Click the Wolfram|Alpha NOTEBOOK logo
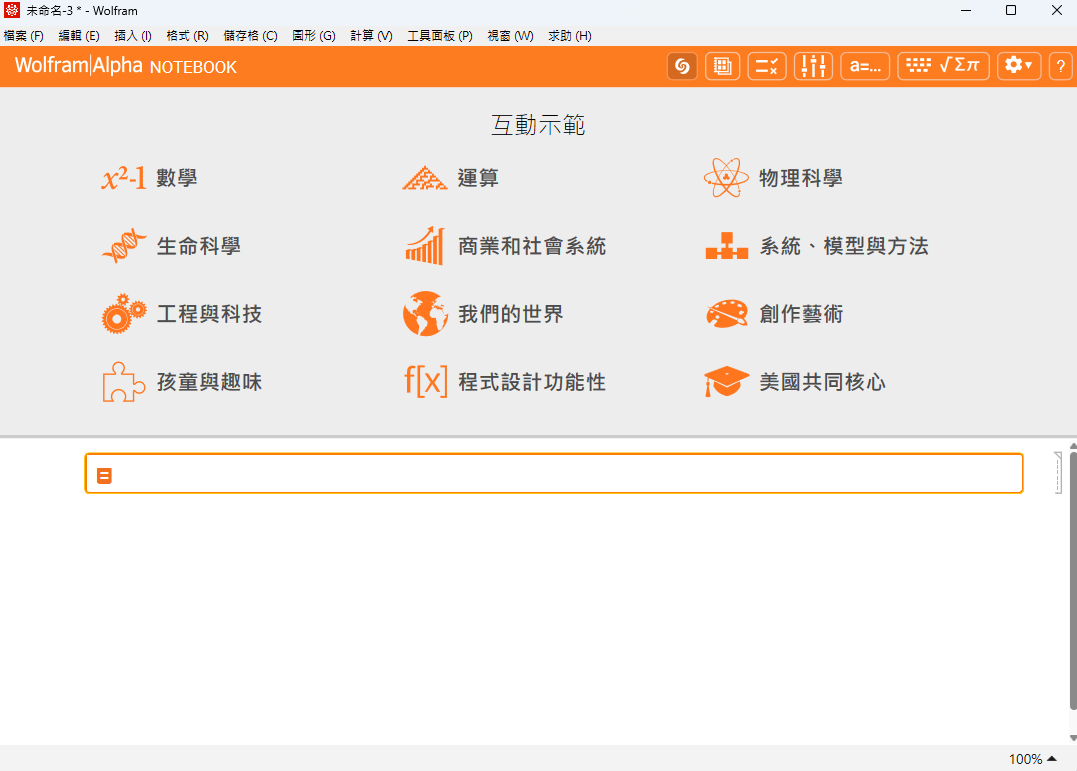This screenshot has width=1077, height=771. tap(126, 66)
